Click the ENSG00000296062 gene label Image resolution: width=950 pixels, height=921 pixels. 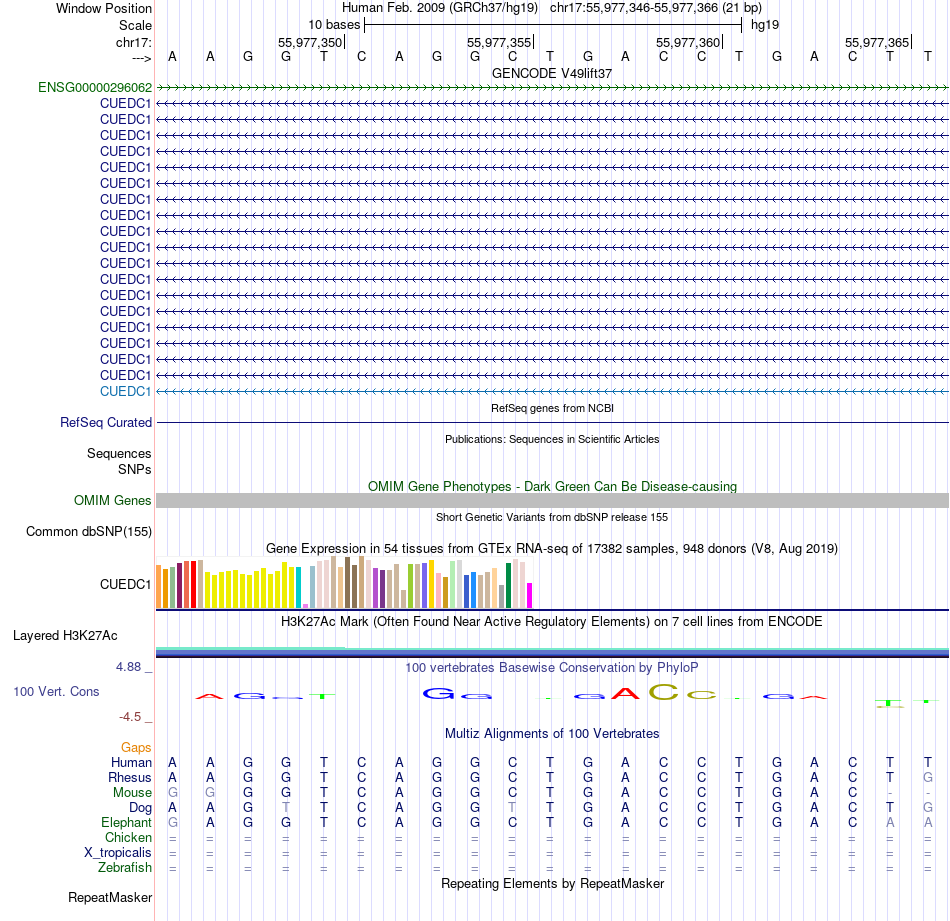point(95,87)
